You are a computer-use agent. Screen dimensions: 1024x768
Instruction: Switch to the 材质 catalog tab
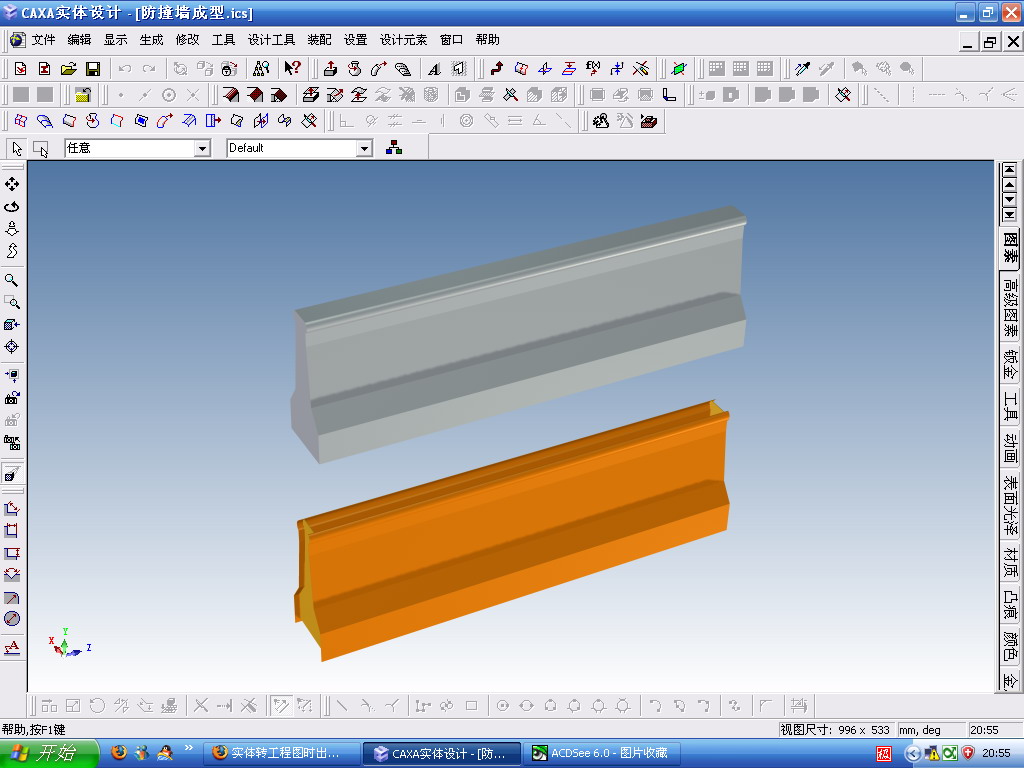[x=1010, y=563]
